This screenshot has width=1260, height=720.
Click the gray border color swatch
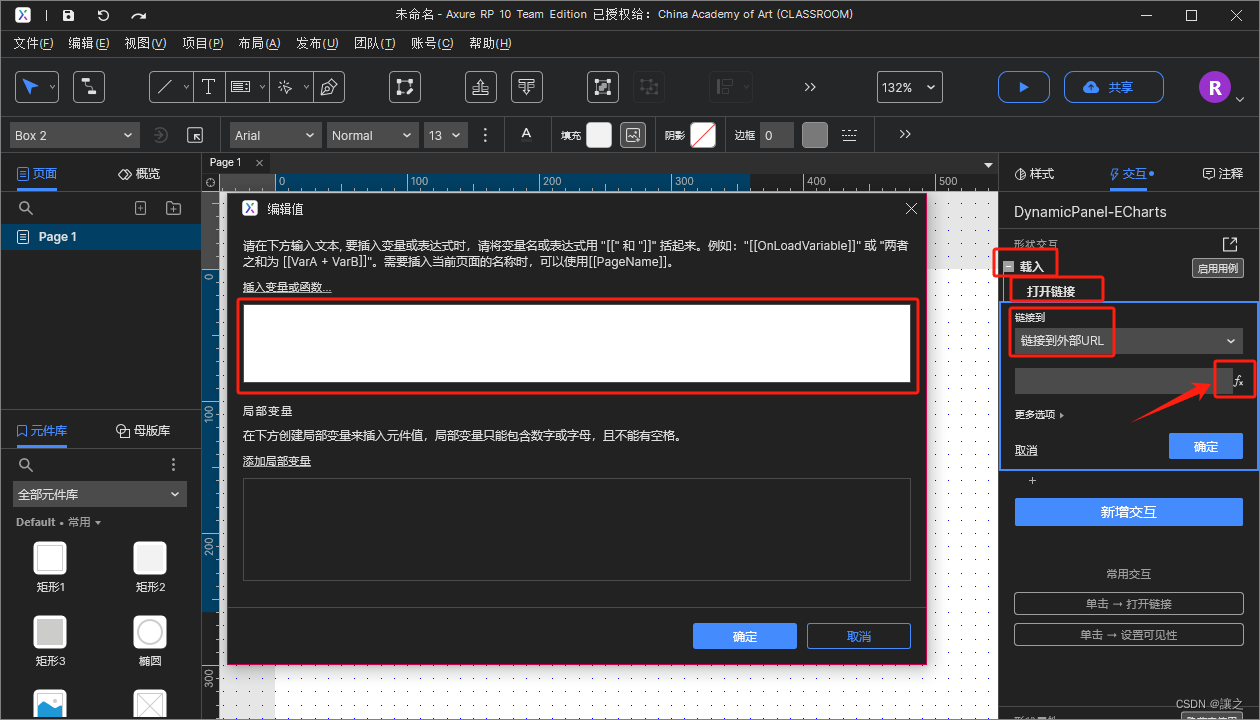coord(815,135)
